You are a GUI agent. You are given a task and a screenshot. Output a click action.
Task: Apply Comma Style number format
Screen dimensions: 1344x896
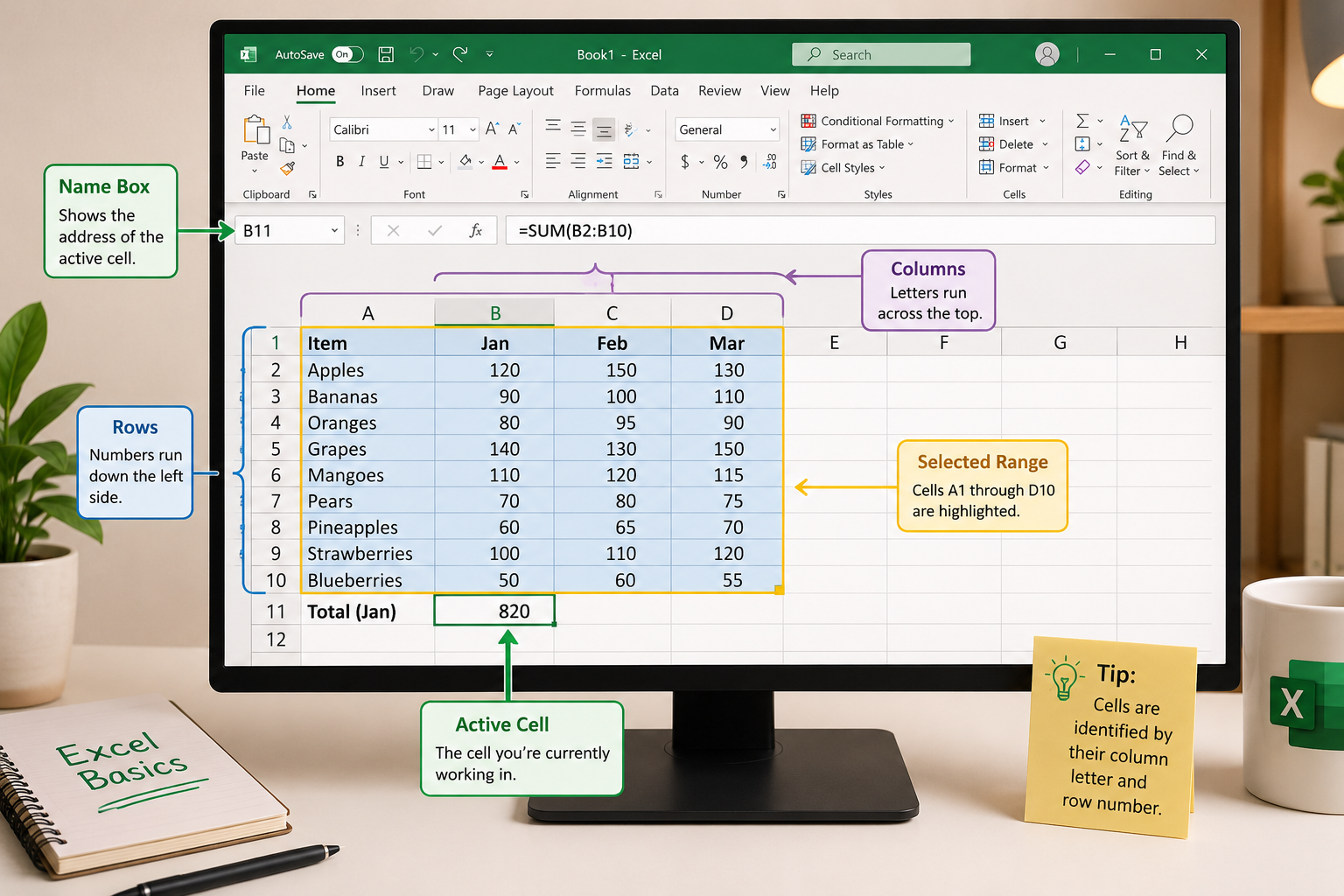[744, 162]
